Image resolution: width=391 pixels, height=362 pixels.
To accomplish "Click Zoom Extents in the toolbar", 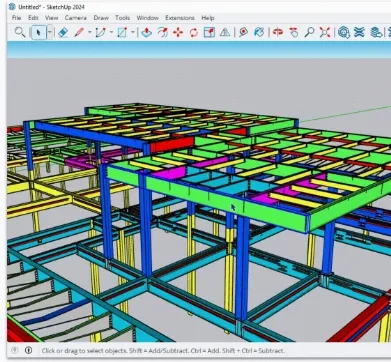I will pyautogui.click(x=325, y=32).
